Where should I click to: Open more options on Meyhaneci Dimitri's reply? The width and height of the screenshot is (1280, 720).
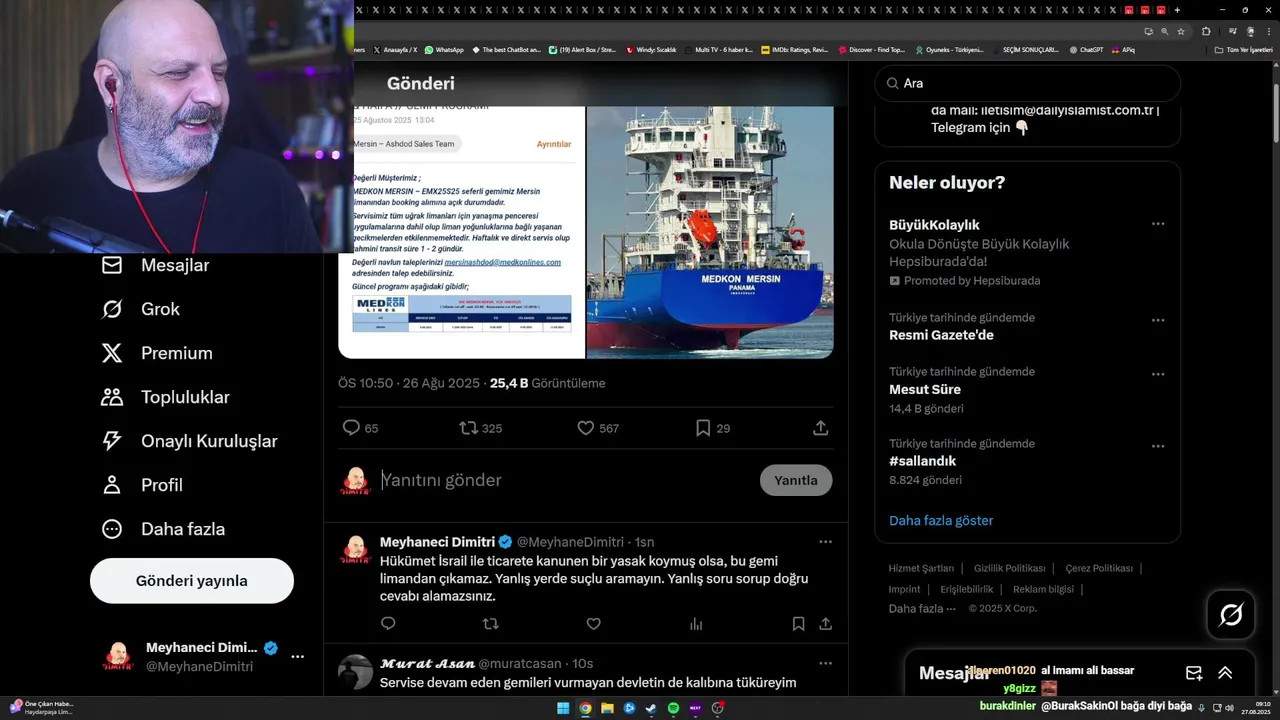coord(825,542)
